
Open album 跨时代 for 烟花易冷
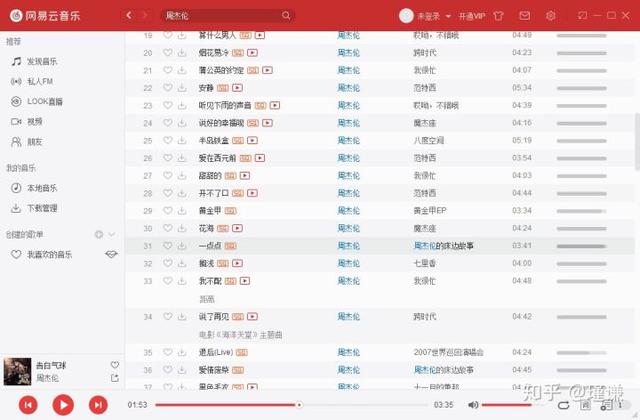click(424, 53)
